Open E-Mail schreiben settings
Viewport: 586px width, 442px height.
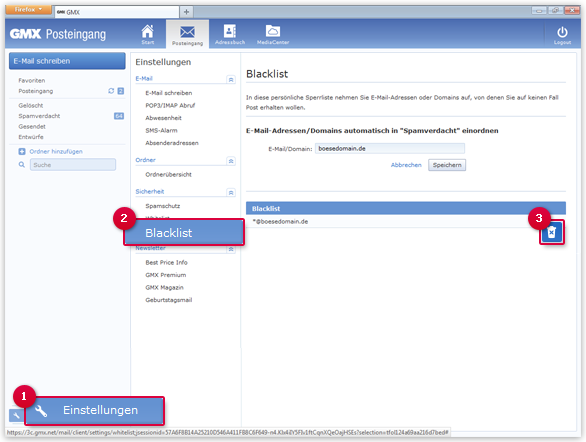pyautogui.click(x=169, y=93)
